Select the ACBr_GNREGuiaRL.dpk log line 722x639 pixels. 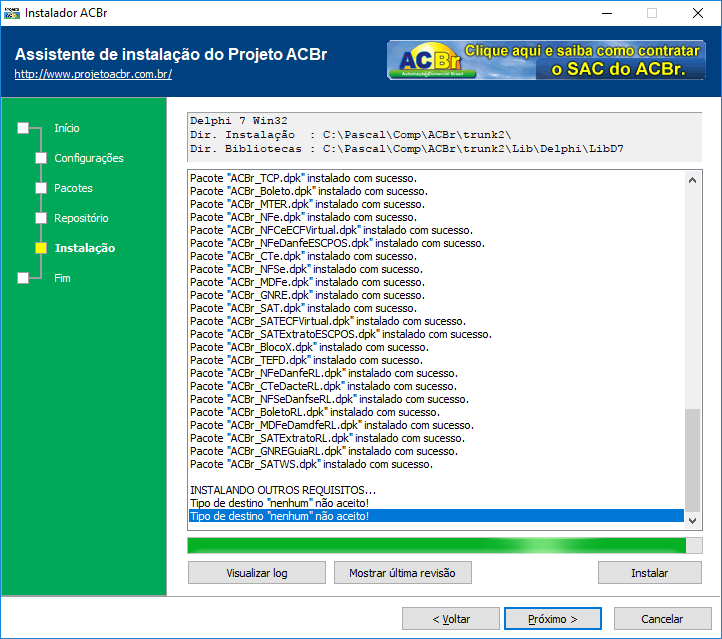(436, 451)
